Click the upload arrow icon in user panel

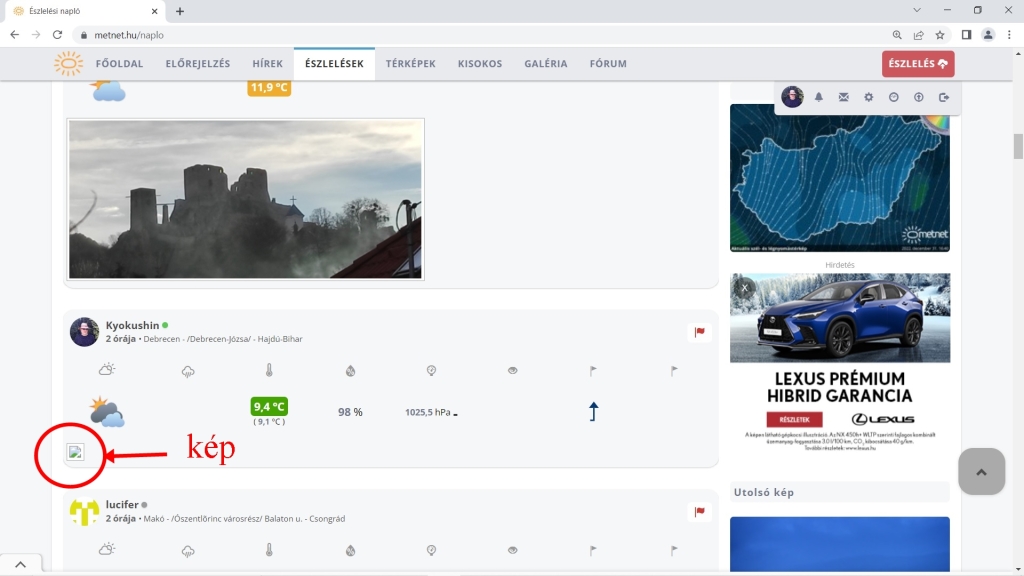click(x=918, y=97)
